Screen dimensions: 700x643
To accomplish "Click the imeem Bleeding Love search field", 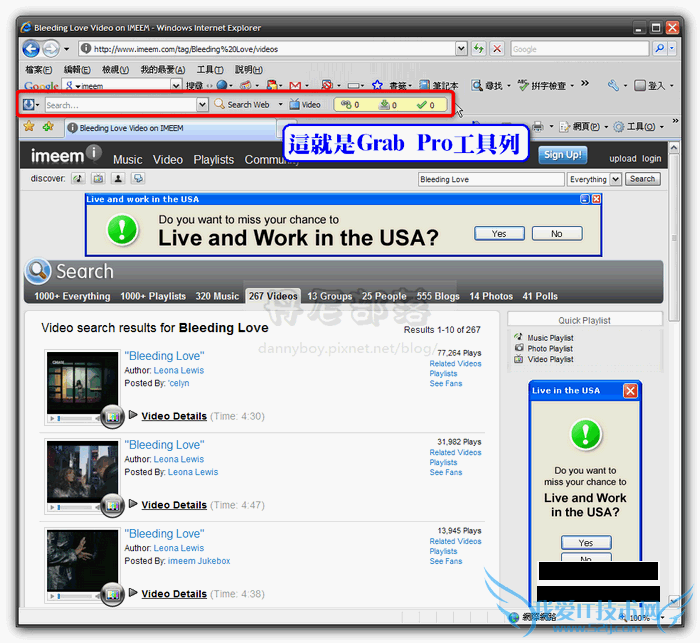I will [491, 179].
